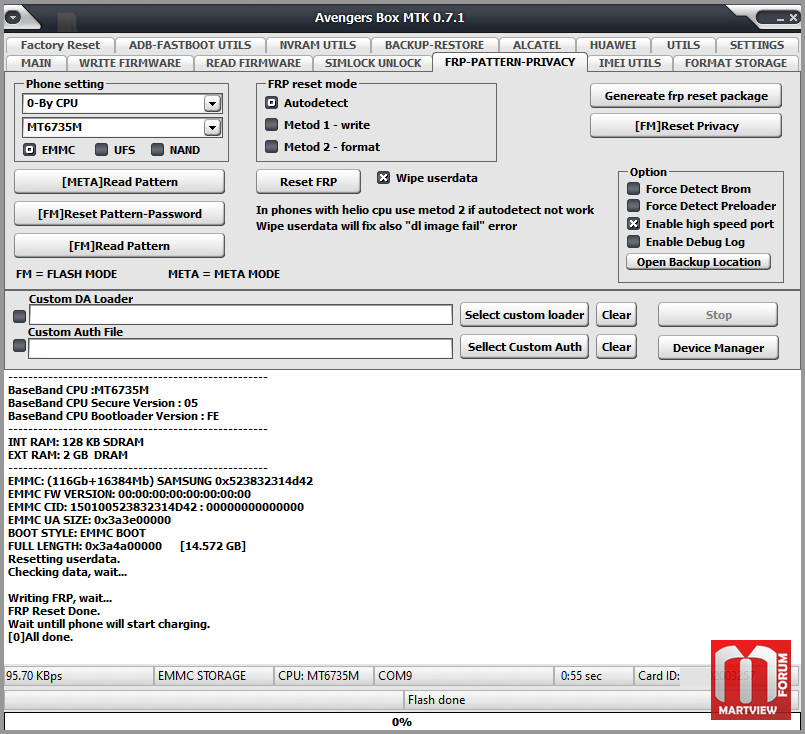Click the [FM]Reset Privacy button
The image size is (805, 734).
point(686,126)
